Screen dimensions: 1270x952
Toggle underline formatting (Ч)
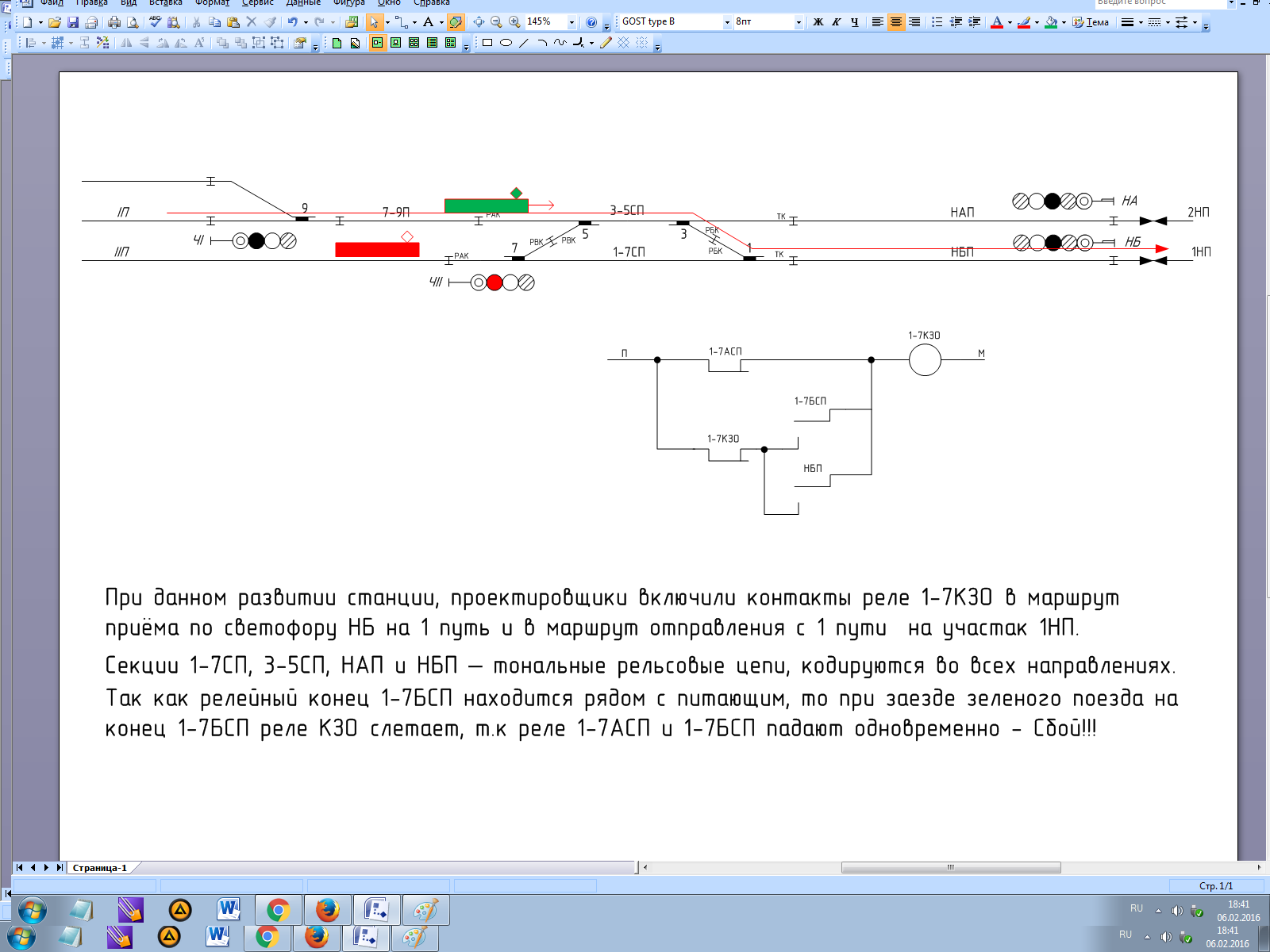coord(855,22)
